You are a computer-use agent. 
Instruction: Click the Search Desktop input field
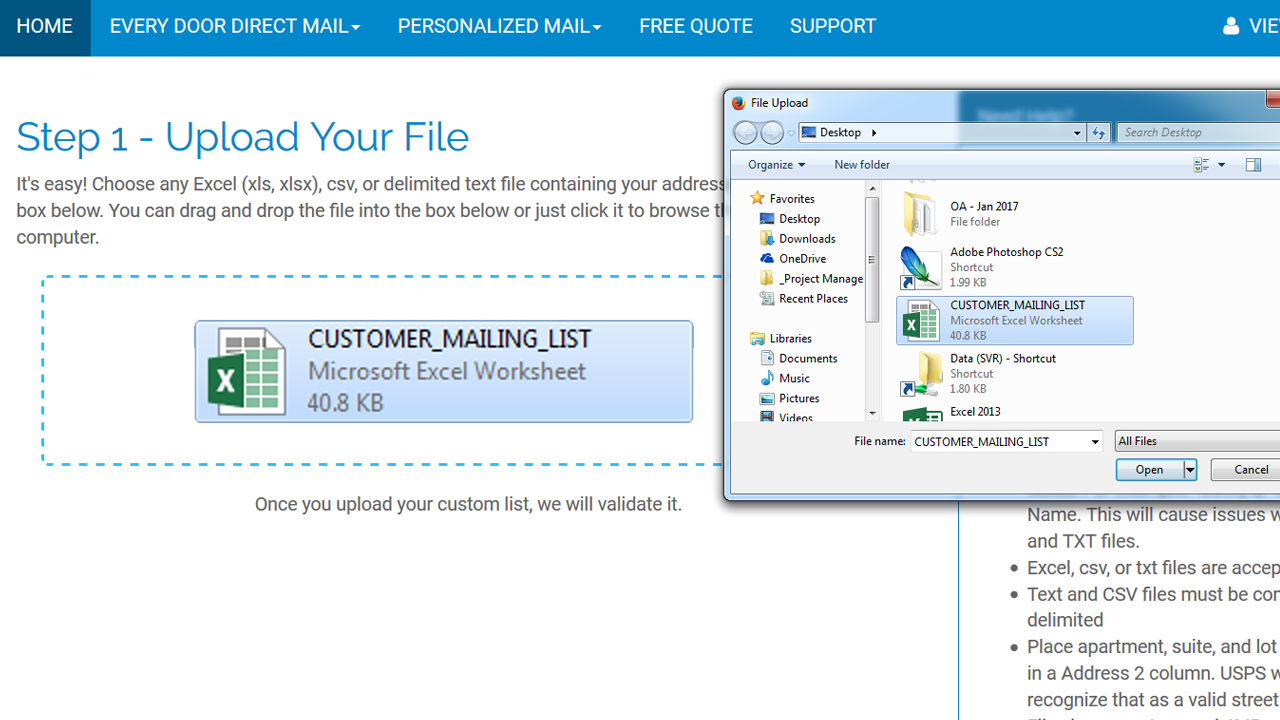click(1196, 132)
